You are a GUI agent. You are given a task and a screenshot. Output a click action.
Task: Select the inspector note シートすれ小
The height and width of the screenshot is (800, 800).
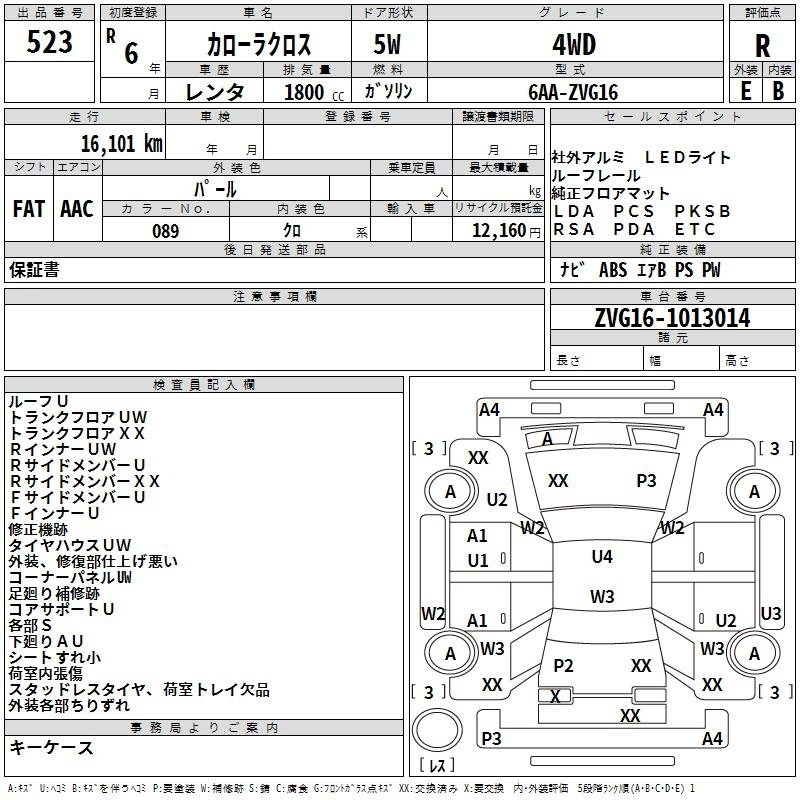55,657
